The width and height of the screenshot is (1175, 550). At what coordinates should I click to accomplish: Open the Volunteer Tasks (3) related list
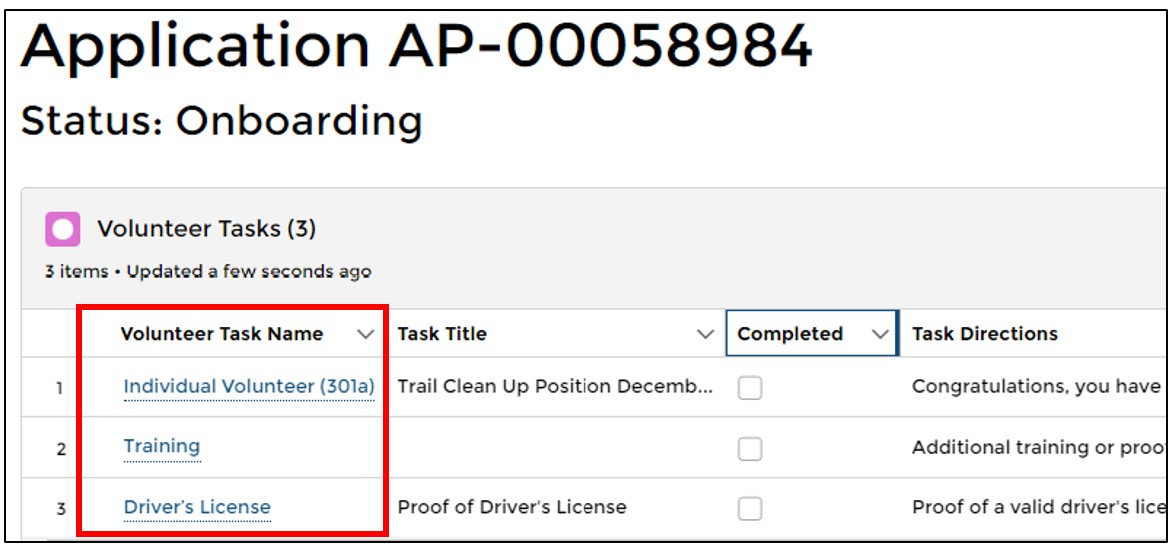pos(207,229)
